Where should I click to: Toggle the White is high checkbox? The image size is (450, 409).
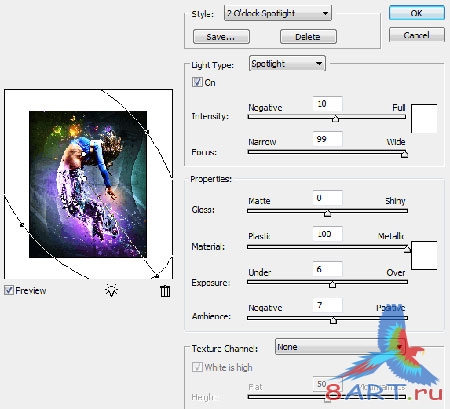click(x=197, y=367)
